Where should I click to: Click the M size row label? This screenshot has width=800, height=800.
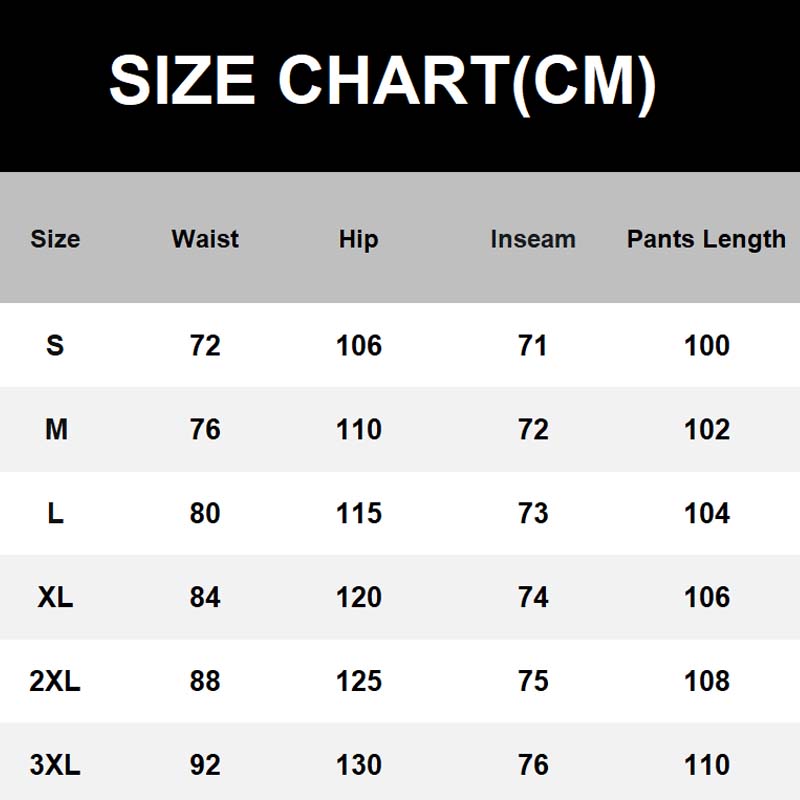coord(56,429)
